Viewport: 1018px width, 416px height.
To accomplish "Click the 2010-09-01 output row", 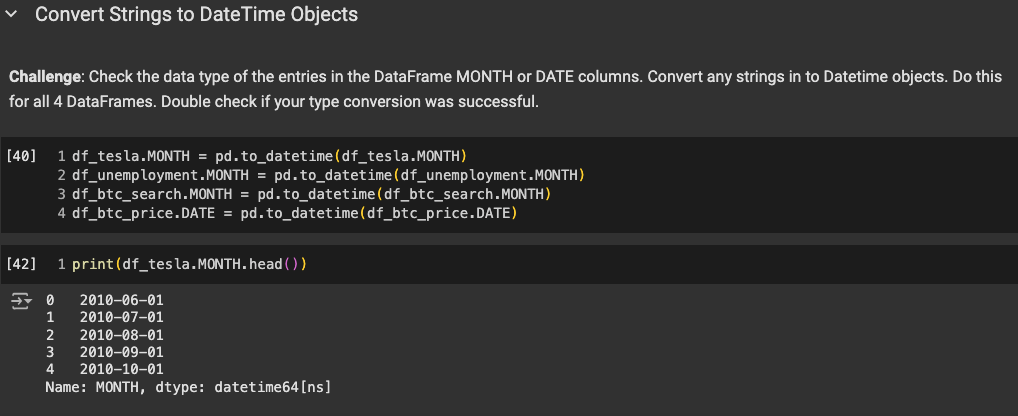I will [x=120, y=353].
